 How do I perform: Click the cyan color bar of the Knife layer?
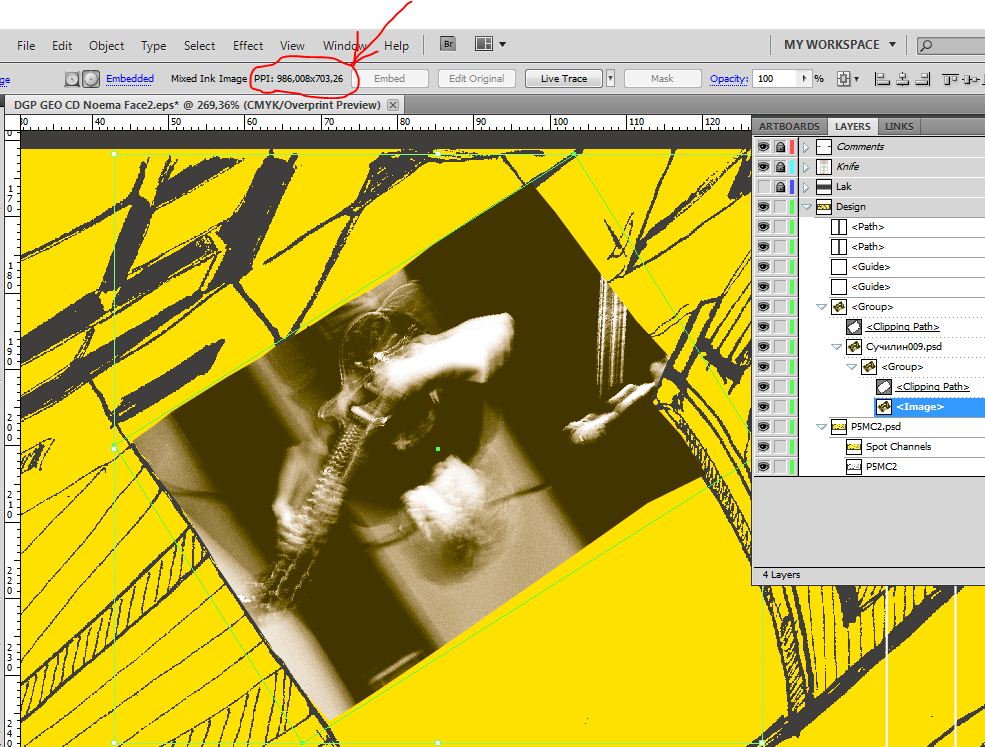pos(792,167)
